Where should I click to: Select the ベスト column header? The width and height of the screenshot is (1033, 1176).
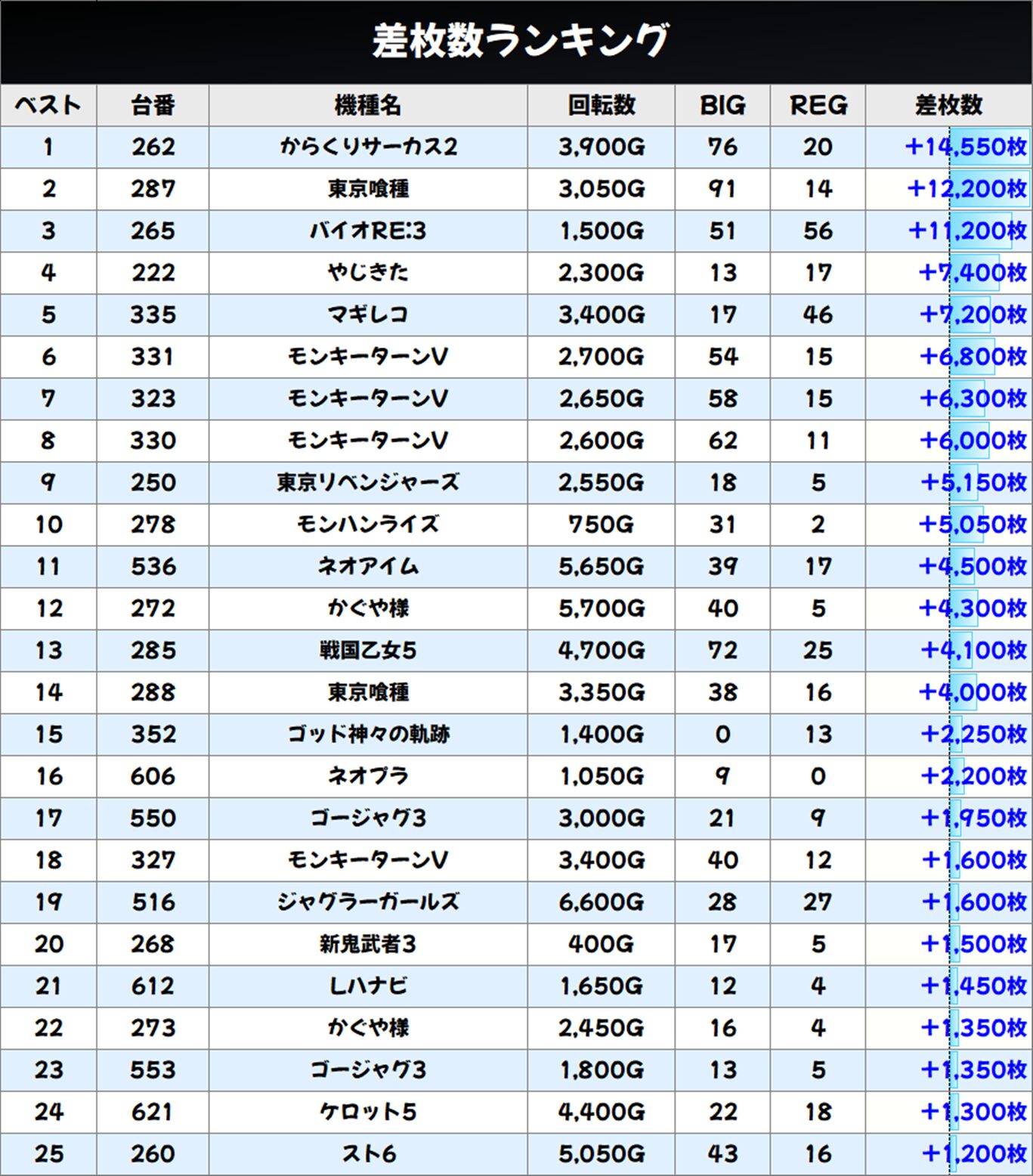coord(48,105)
